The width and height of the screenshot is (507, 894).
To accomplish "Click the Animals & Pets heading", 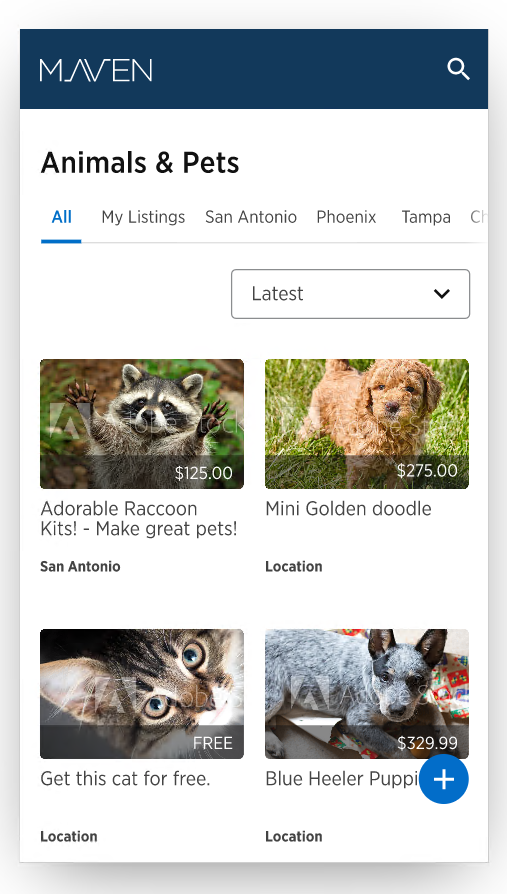I will [x=140, y=162].
